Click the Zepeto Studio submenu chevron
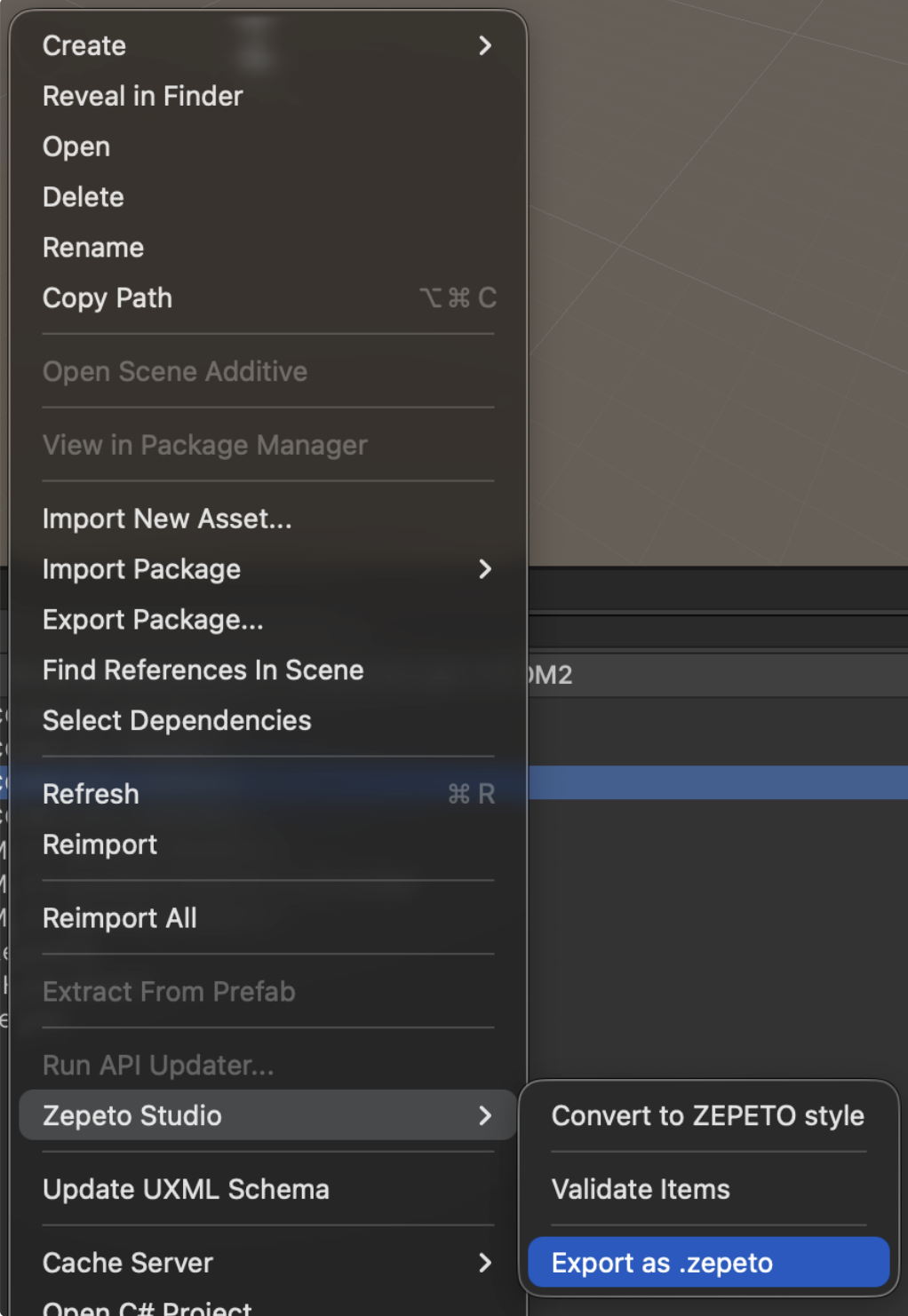This screenshot has width=908, height=1316. [485, 1115]
